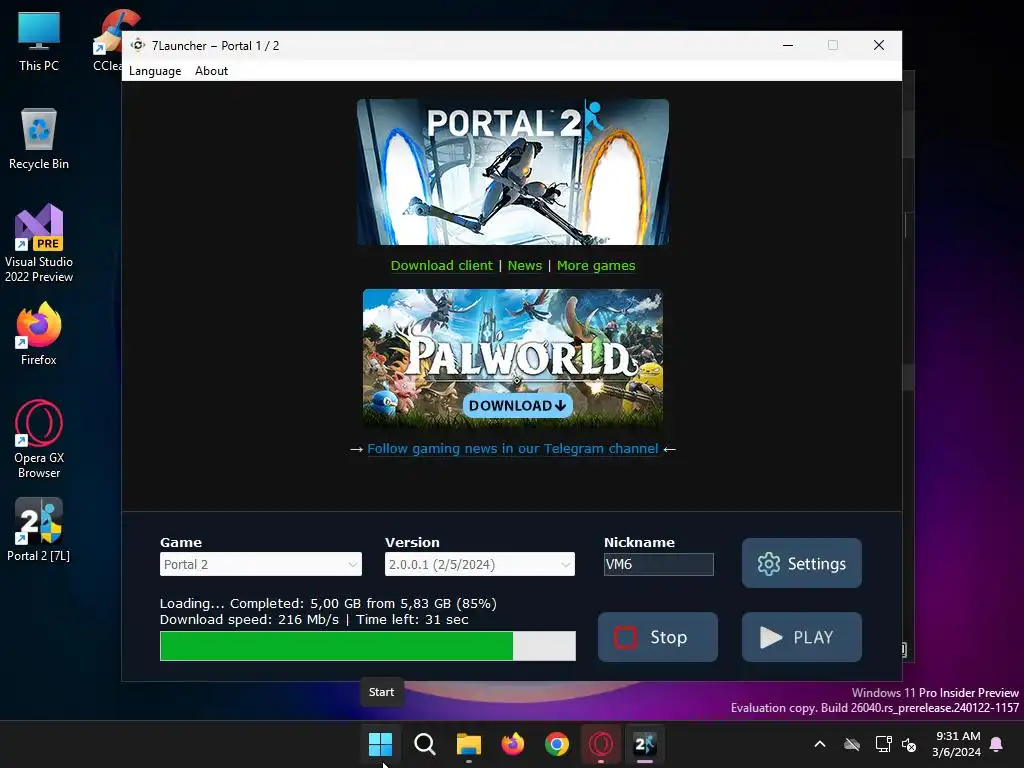Open the launcher Settings button
Image resolution: width=1024 pixels, height=768 pixels.
coord(801,563)
